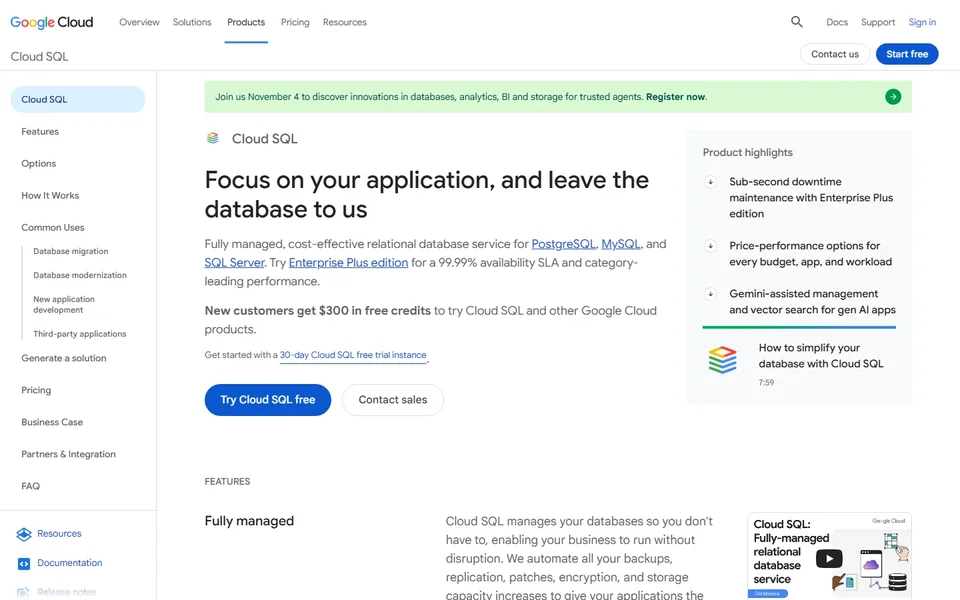Screen dimensions: 960x600
Task: Click the Documentation code icon in the sidebar
Action: [x=24, y=563]
